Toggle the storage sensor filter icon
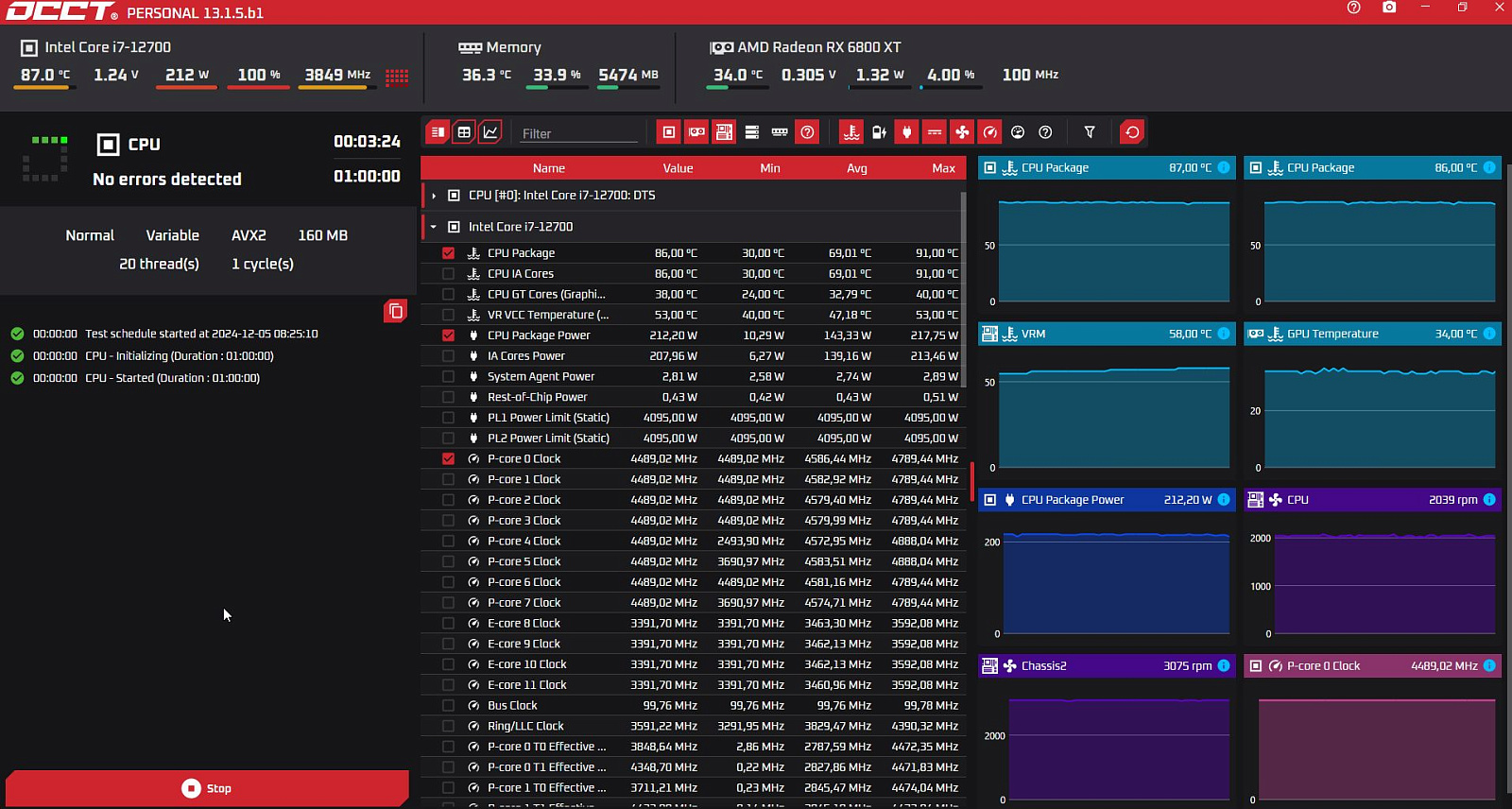Viewport: 1512px width, 809px height. 752,132
